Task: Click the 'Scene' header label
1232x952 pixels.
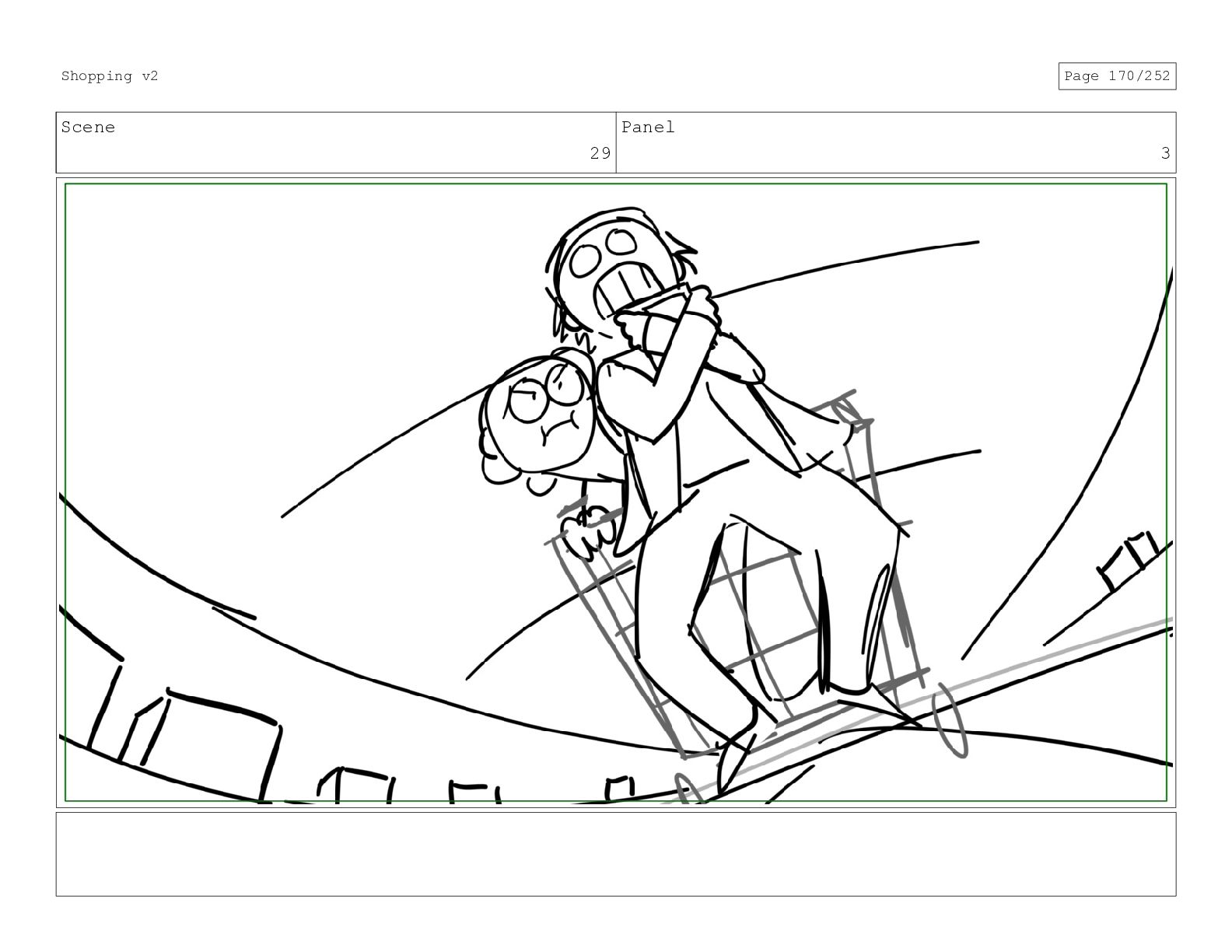Action: pos(88,128)
